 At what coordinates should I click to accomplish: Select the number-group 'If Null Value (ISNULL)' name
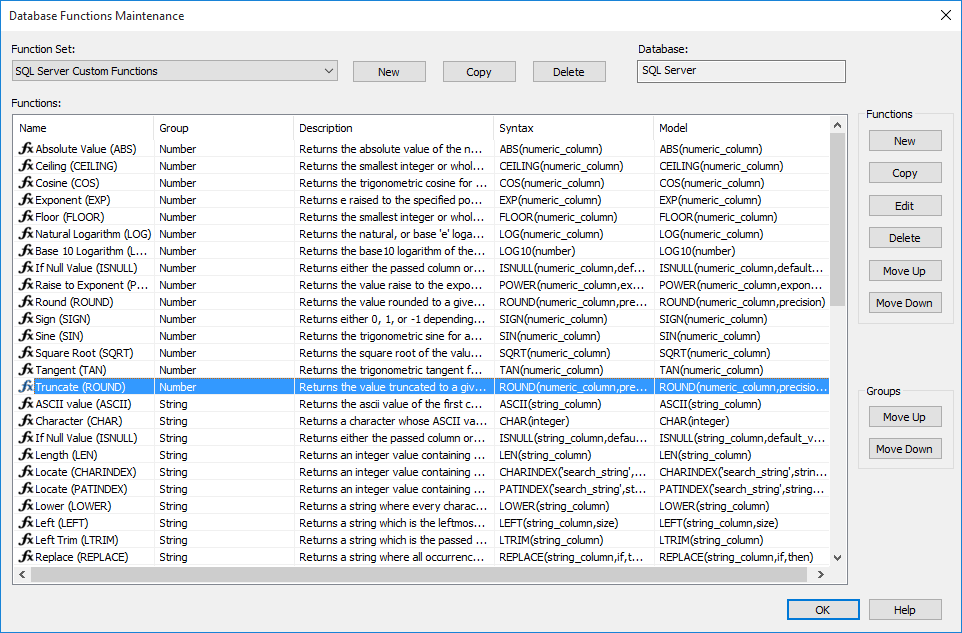point(86,268)
